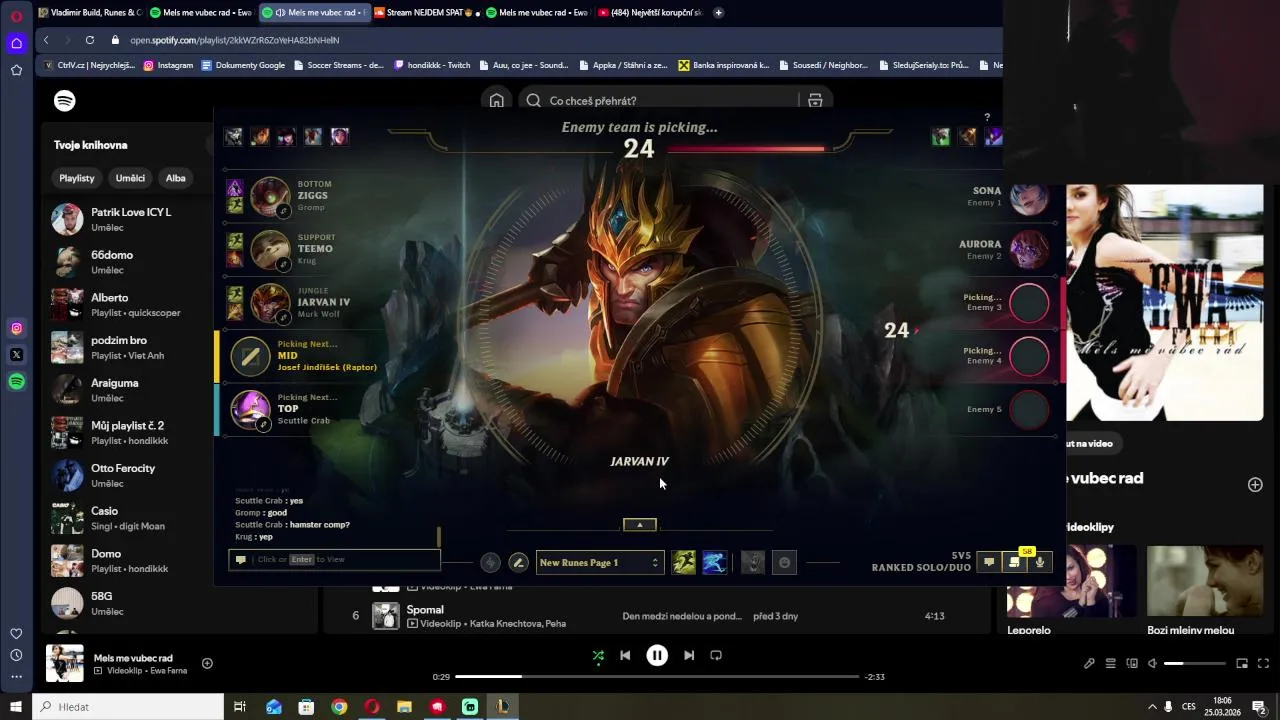Open Bozi mlejny melou video thumbnail
Screen dimensions: 1280x720
tap(1205, 579)
